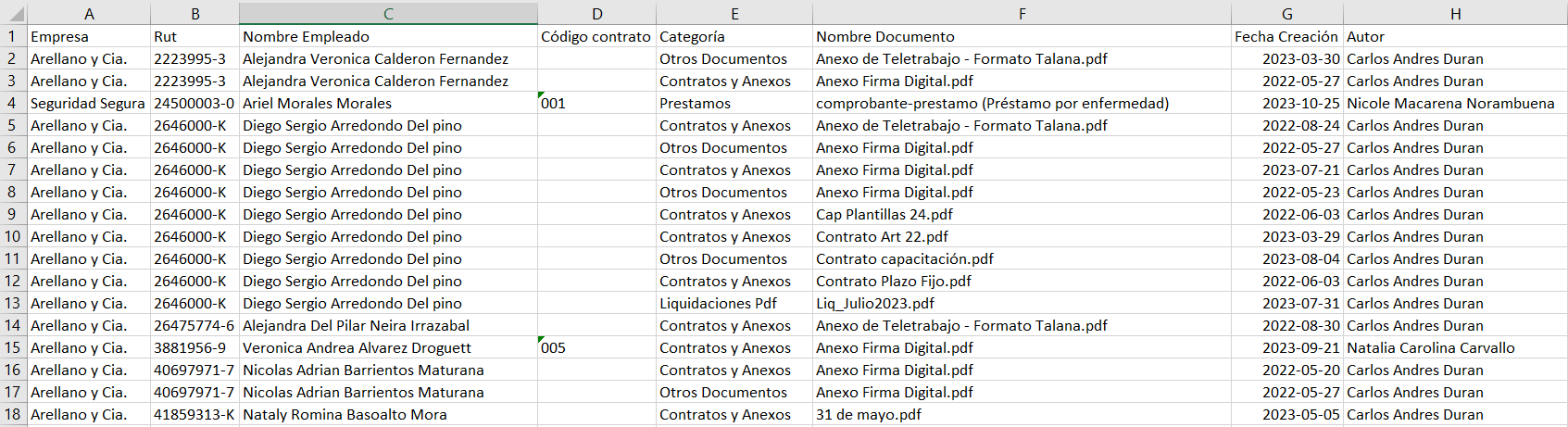Select the Cap Plantillas 24.pdf cell
Image resolution: width=1568 pixels, height=427 pixels.
coord(1022,214)
